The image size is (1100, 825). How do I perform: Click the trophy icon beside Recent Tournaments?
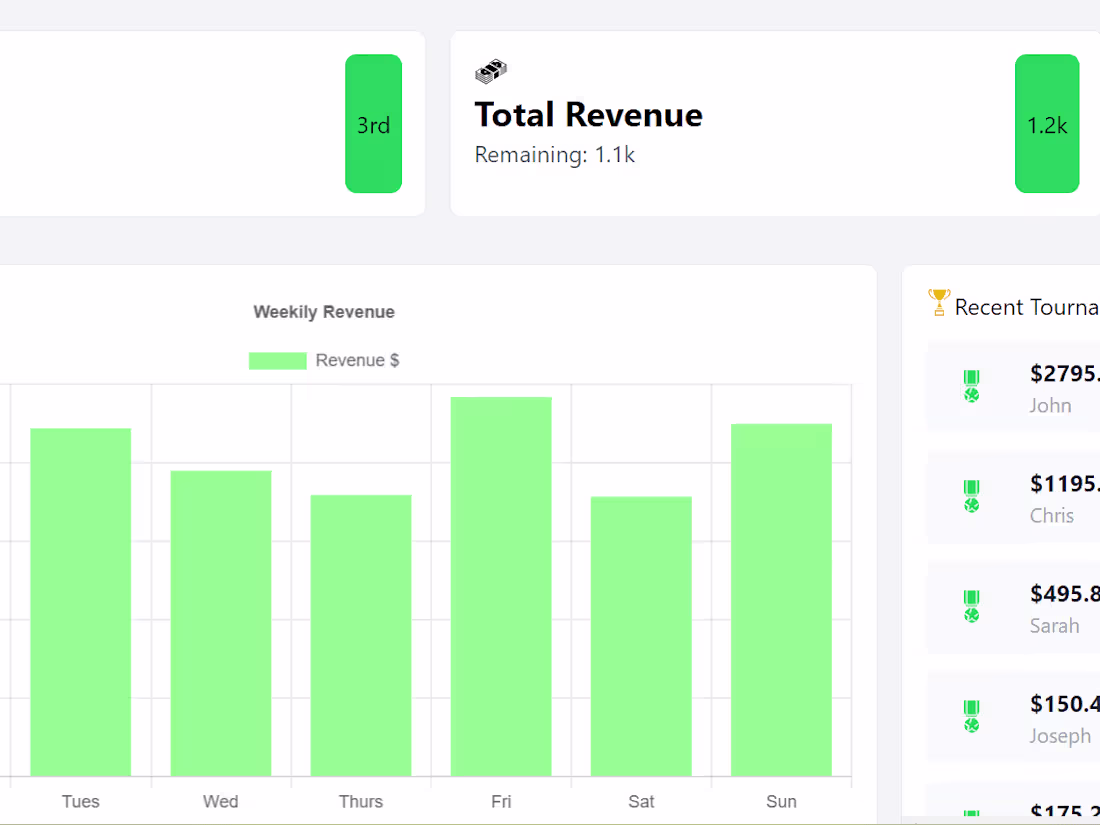pos(939,303)
